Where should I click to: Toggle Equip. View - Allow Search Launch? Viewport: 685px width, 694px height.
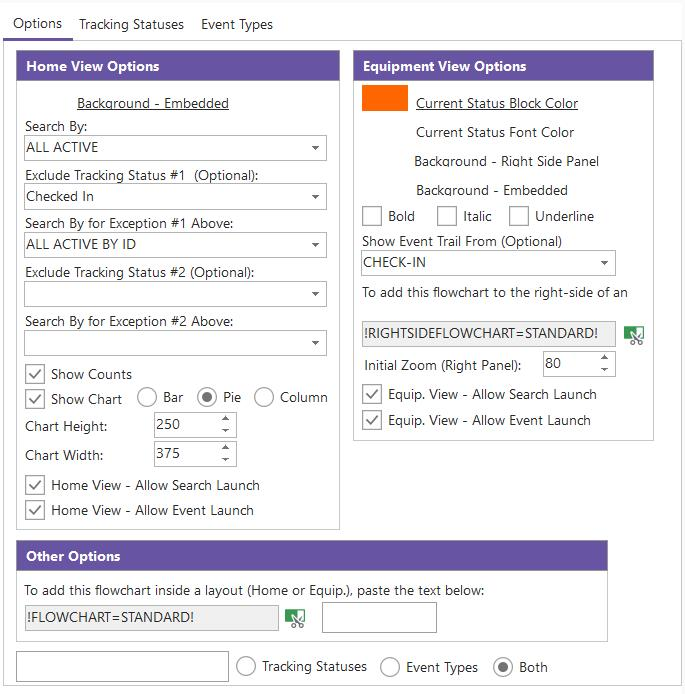(372, 394)
